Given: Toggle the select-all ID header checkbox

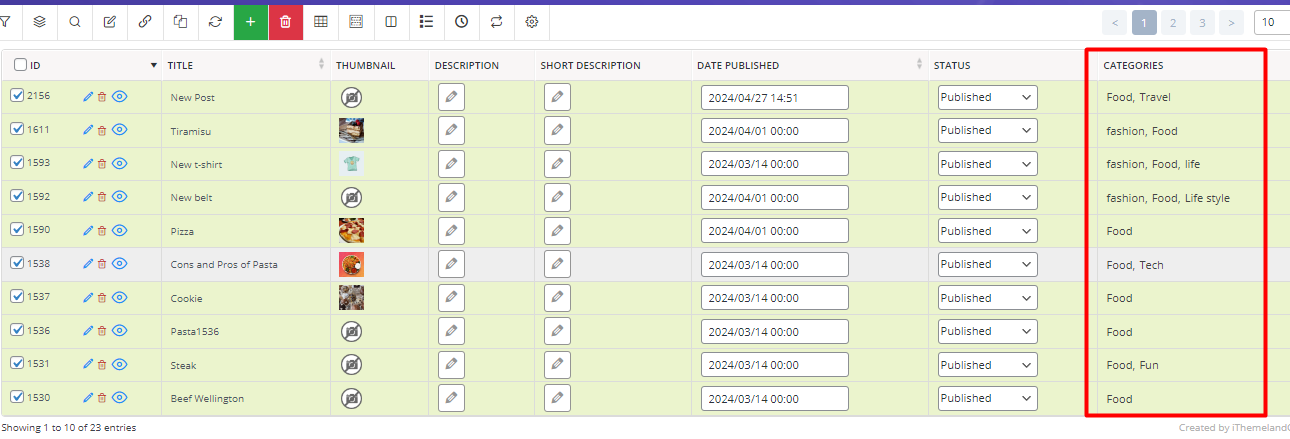Looking at the screenshot, I should click(x=20, y=65).
